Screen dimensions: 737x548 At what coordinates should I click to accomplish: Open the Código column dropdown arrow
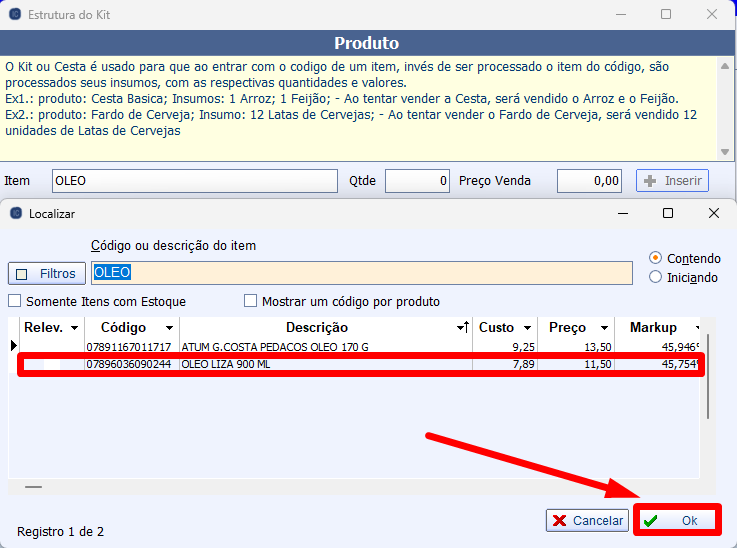pos(169,328)
